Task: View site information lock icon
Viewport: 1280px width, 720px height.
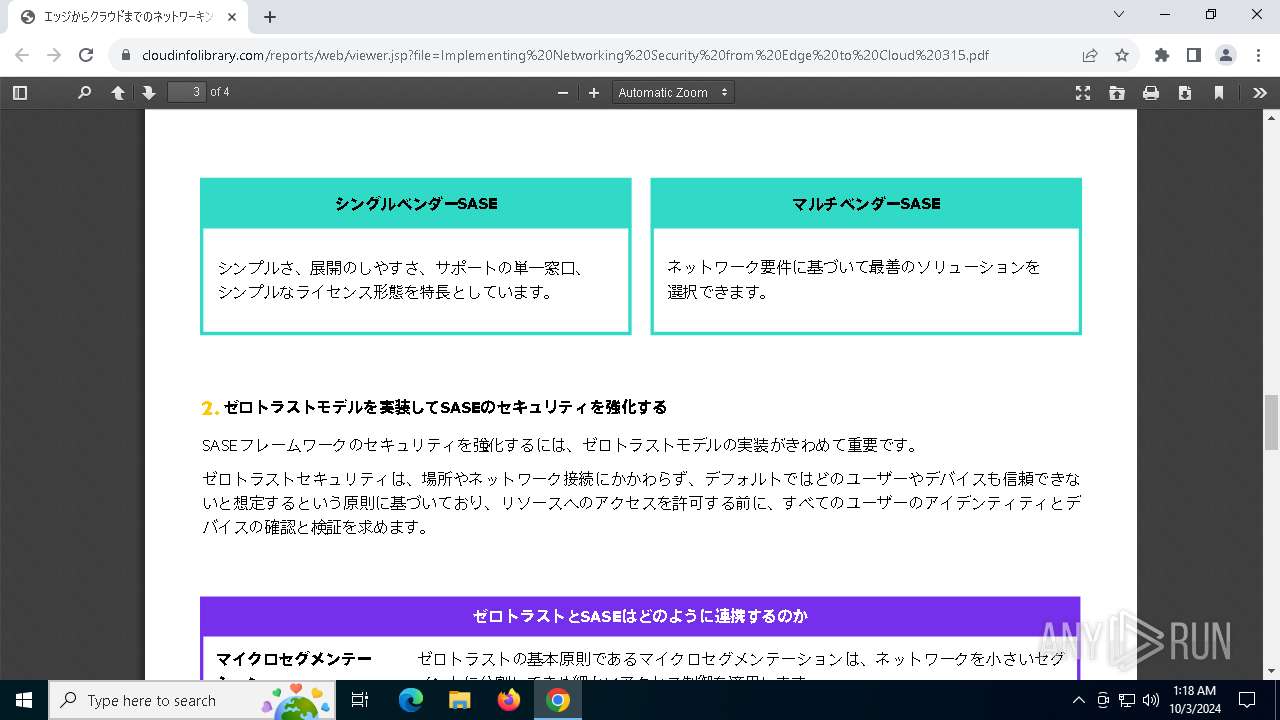Action: click(x=126, y=55)
